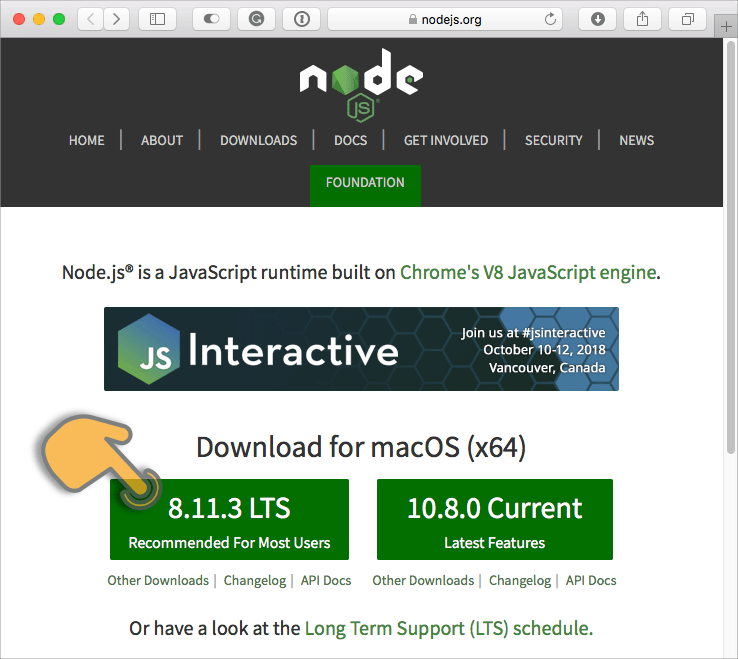Show all tabs overview
Image resolution: width=738 pixels, height=659 pixels.
688,19
